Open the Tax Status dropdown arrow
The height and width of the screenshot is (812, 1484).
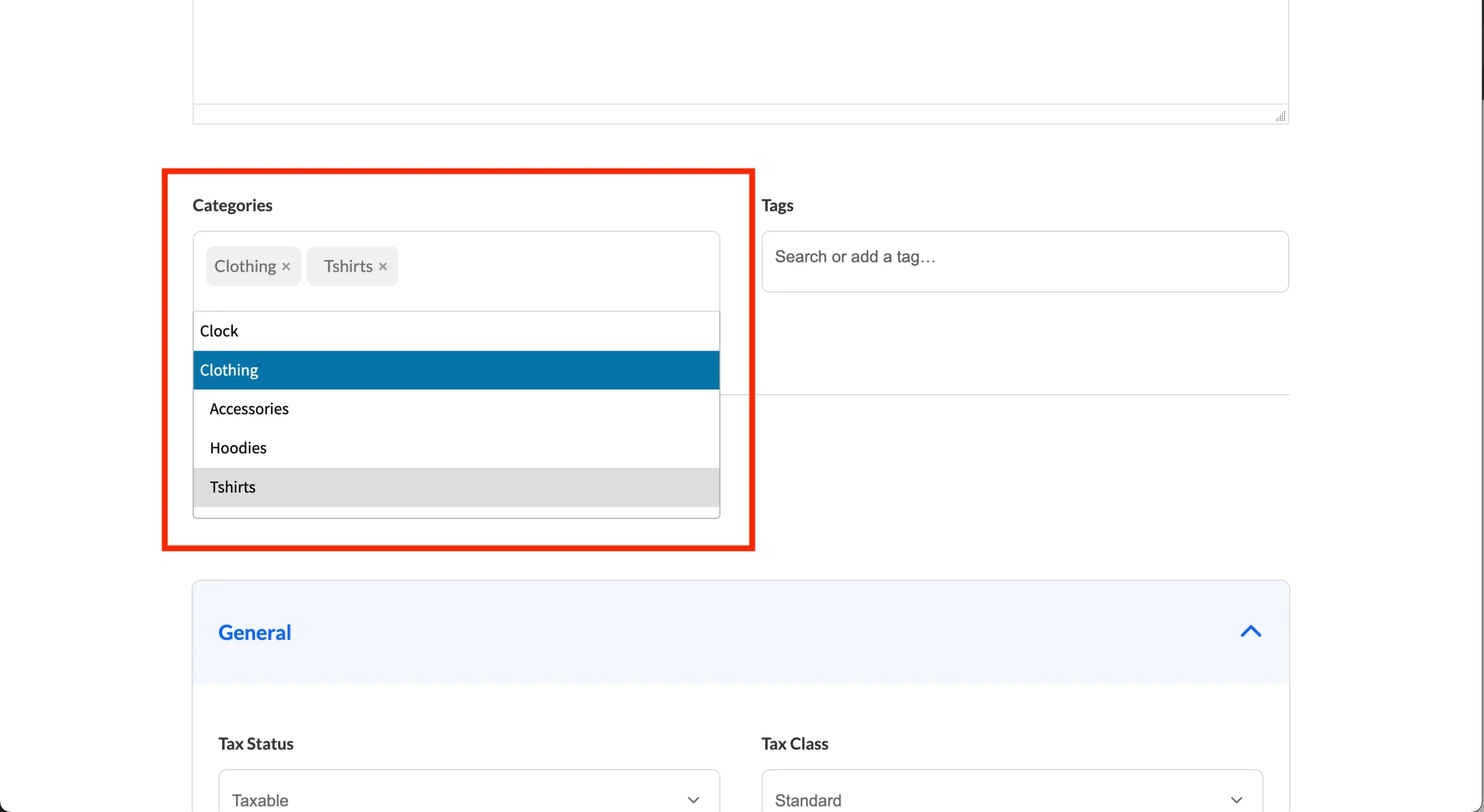coord(693,800)
